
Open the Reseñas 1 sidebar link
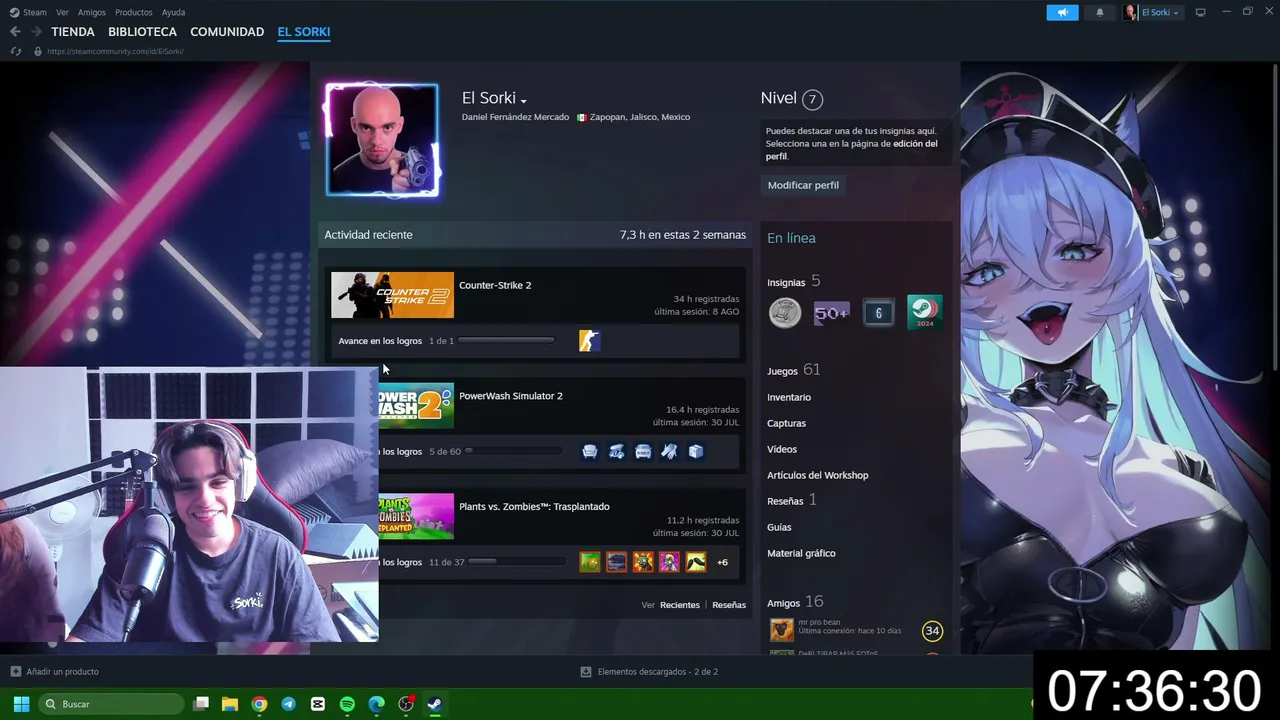pyautogui.click(x=792, y=500)
